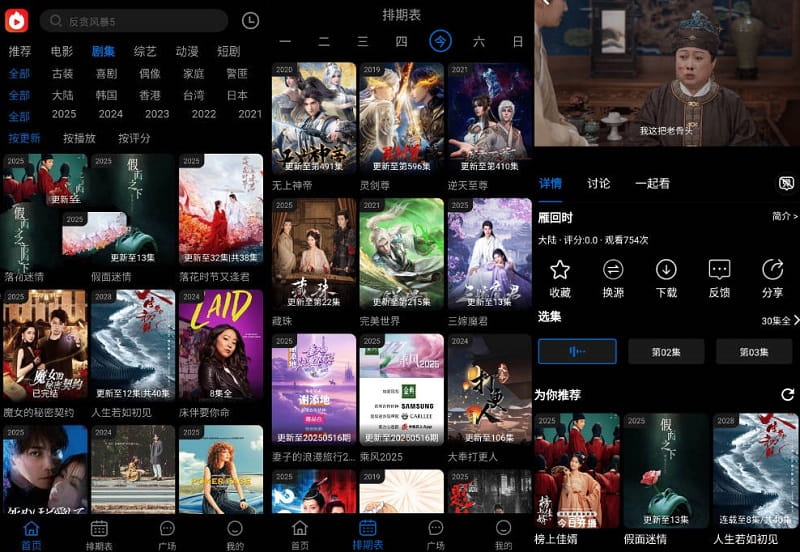Tap 广场 icon in schedule panel nav

click(435, 528)
